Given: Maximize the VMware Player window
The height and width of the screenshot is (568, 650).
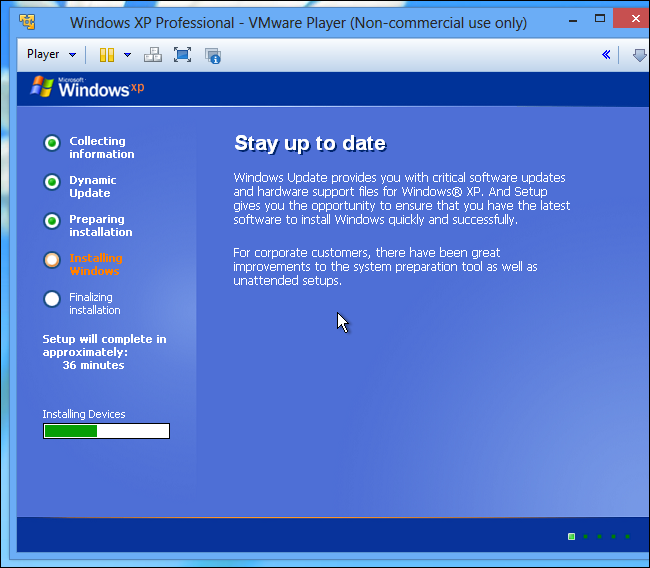Looking at the screenshot, I should tap(600, 19).
